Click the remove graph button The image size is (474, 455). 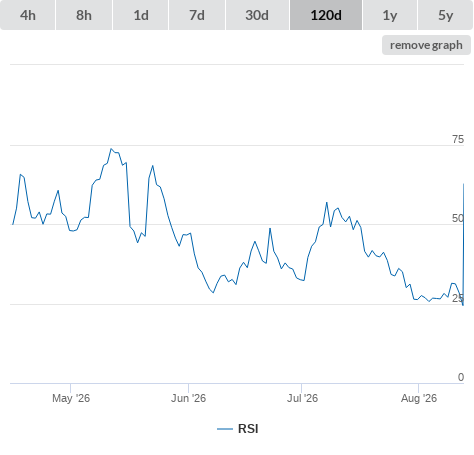pos(426,45)
